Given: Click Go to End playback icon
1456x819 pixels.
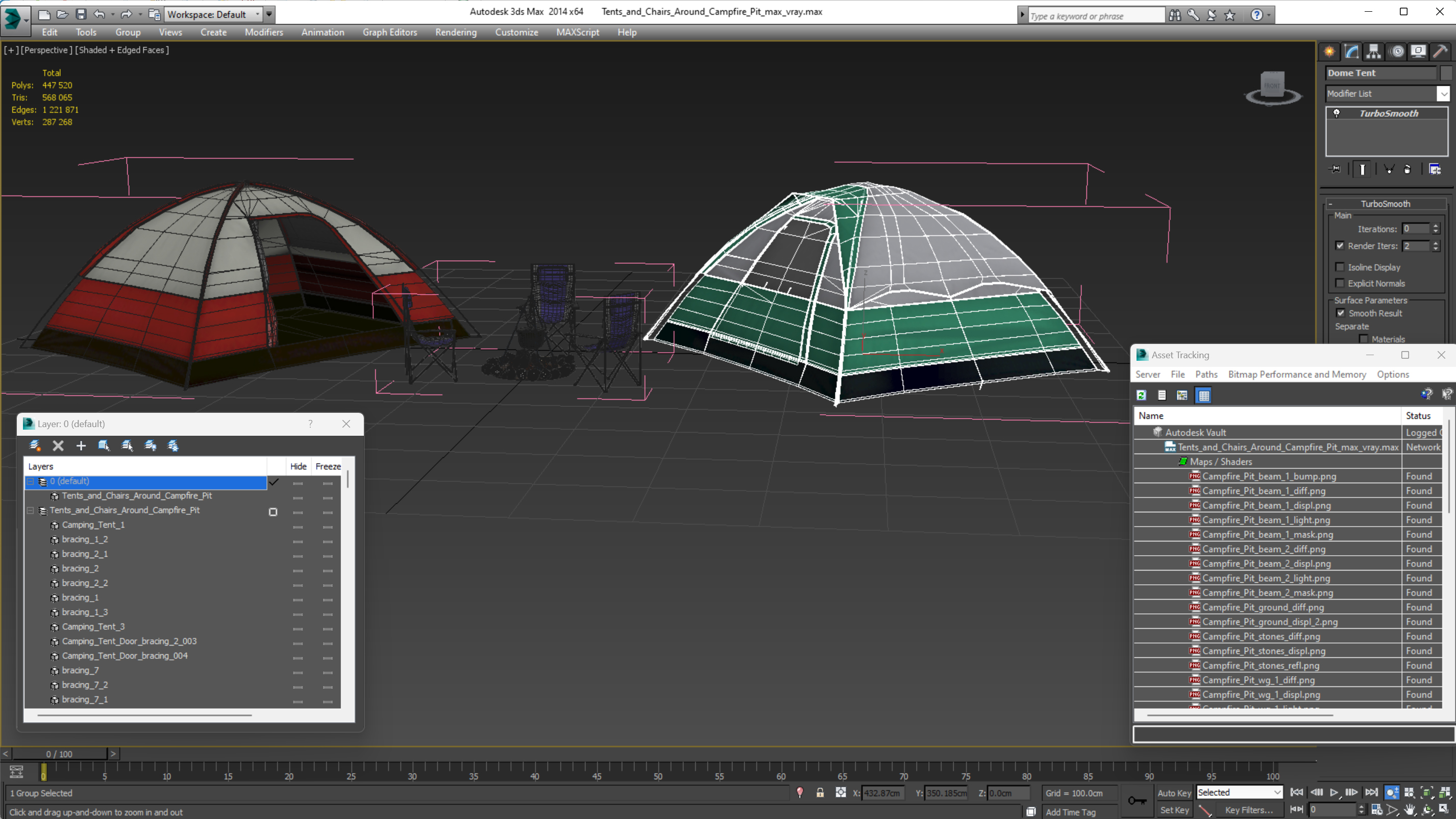Looking at the screenshot, I should pos(1371,792).
